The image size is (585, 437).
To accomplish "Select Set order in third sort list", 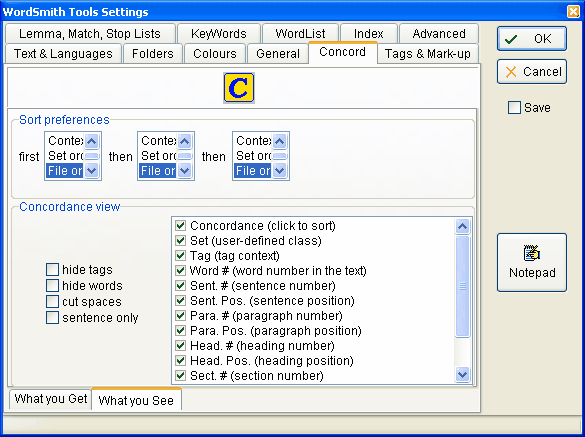I will pos(253,156).
